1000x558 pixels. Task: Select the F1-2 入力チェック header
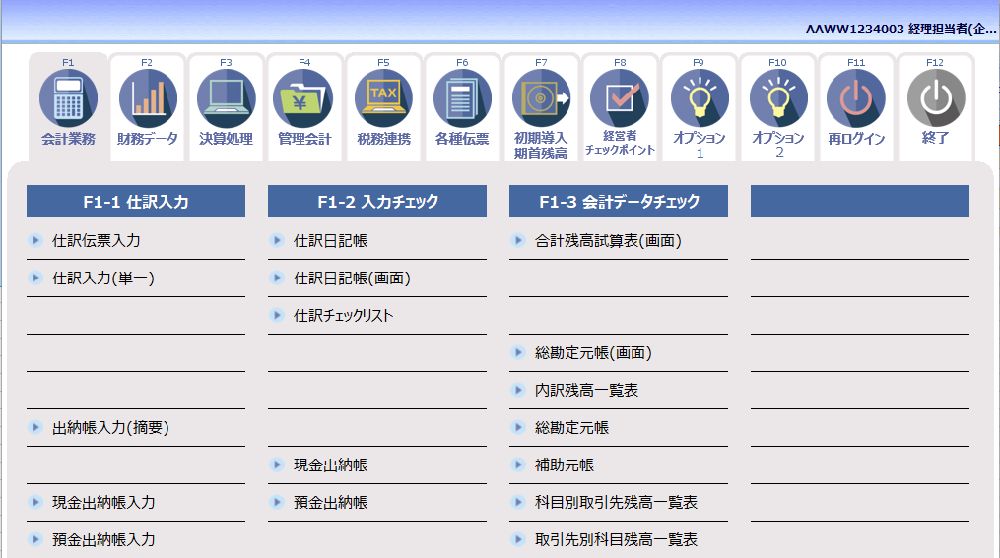(377, 202)
